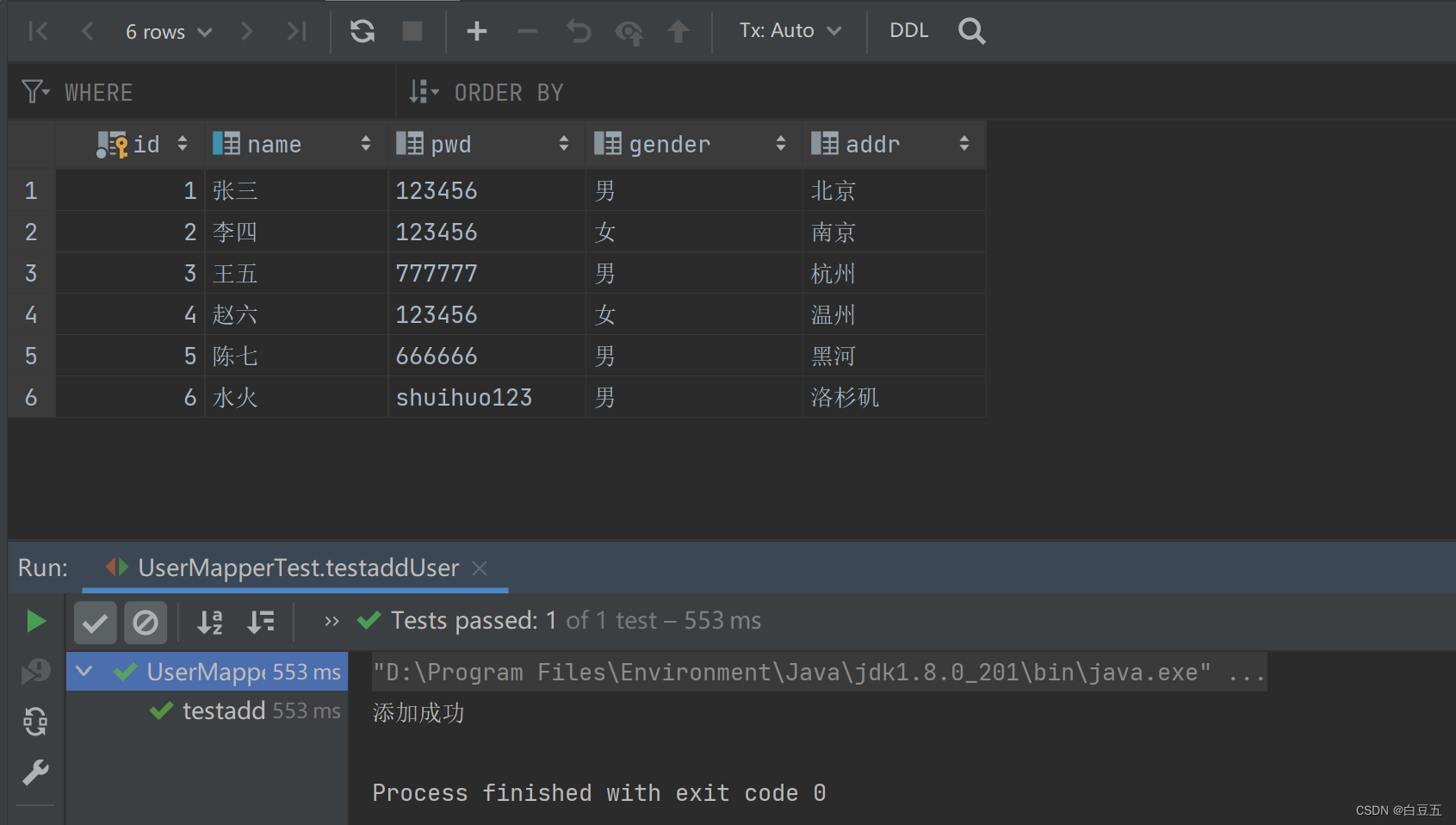1456x825 pixels.
Task: Delete selected row with minus icon
Action: [x=528, y=32]
